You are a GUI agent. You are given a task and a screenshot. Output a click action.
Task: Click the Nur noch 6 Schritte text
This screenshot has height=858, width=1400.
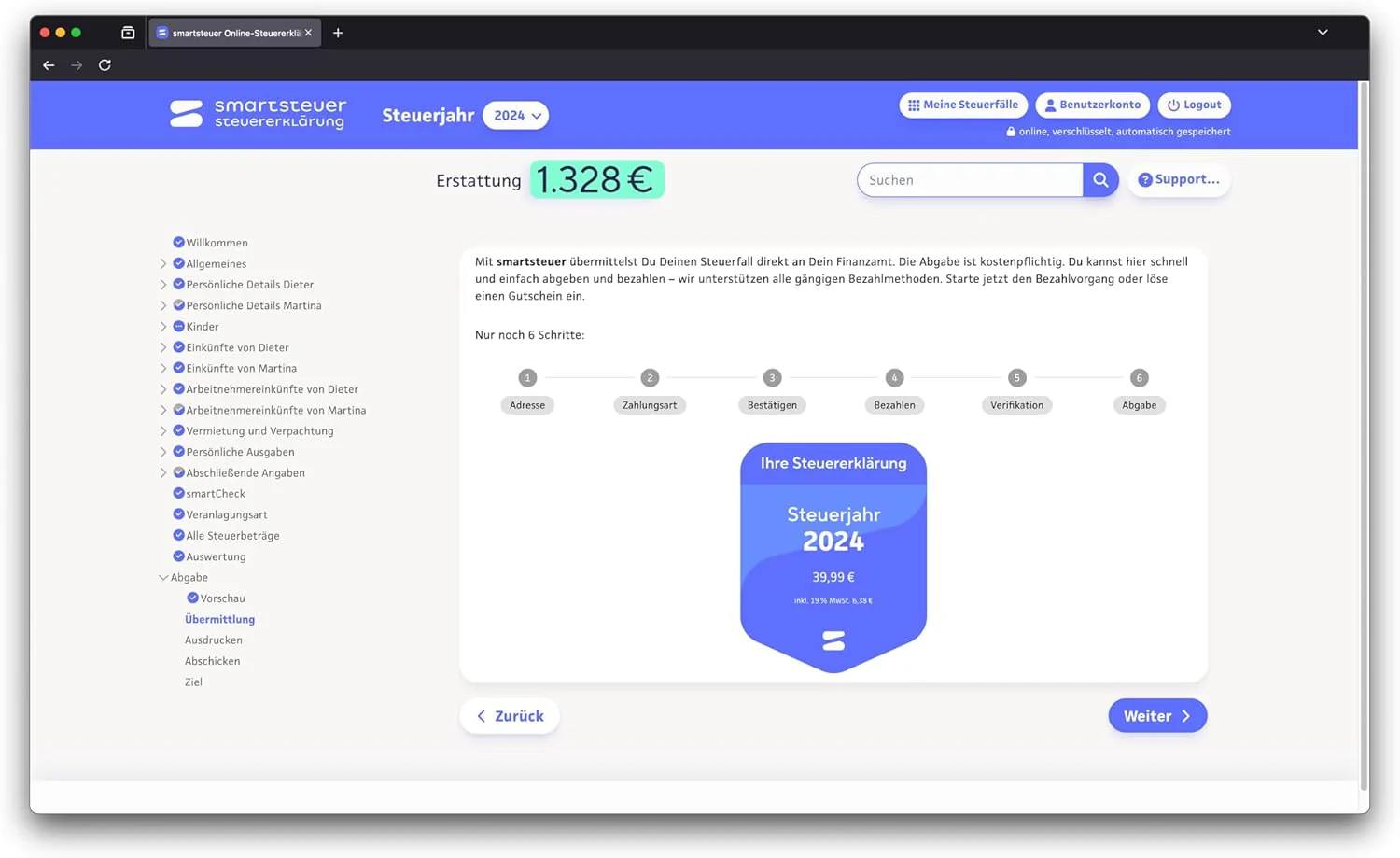point(529,334)
